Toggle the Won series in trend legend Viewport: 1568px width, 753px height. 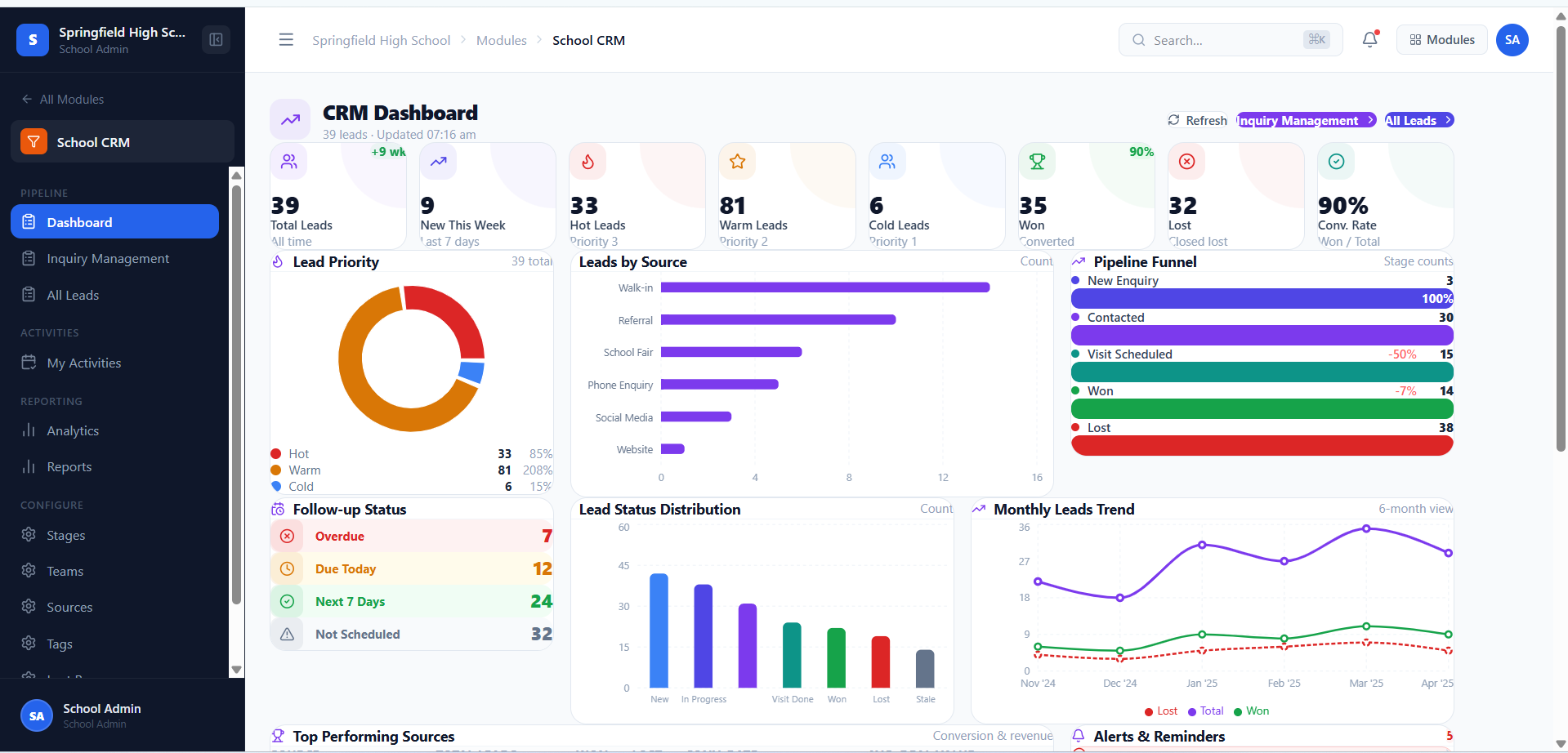(x=1251, y=711)
